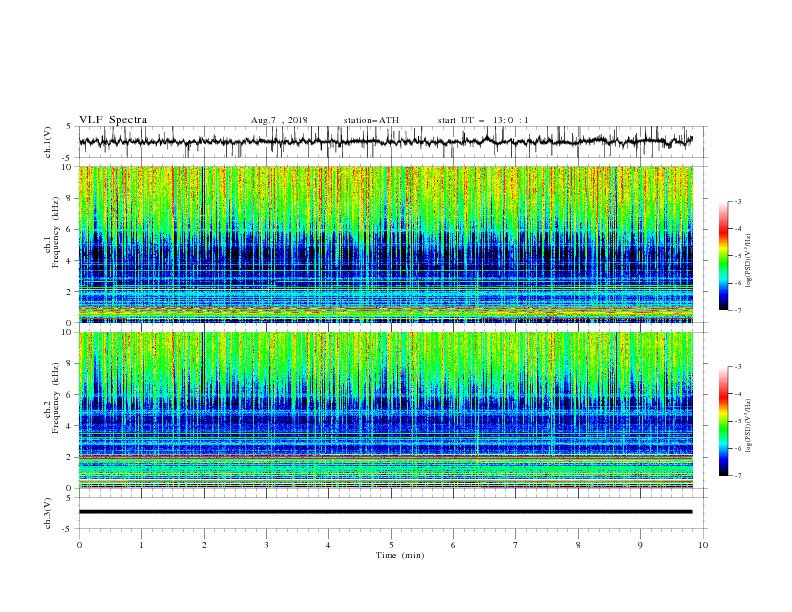Click ch.1 frequency axis tick '6'
Image resolution: width=792 pixels, height=612 pixels.
pyautogui.click(x=69, y=229)
